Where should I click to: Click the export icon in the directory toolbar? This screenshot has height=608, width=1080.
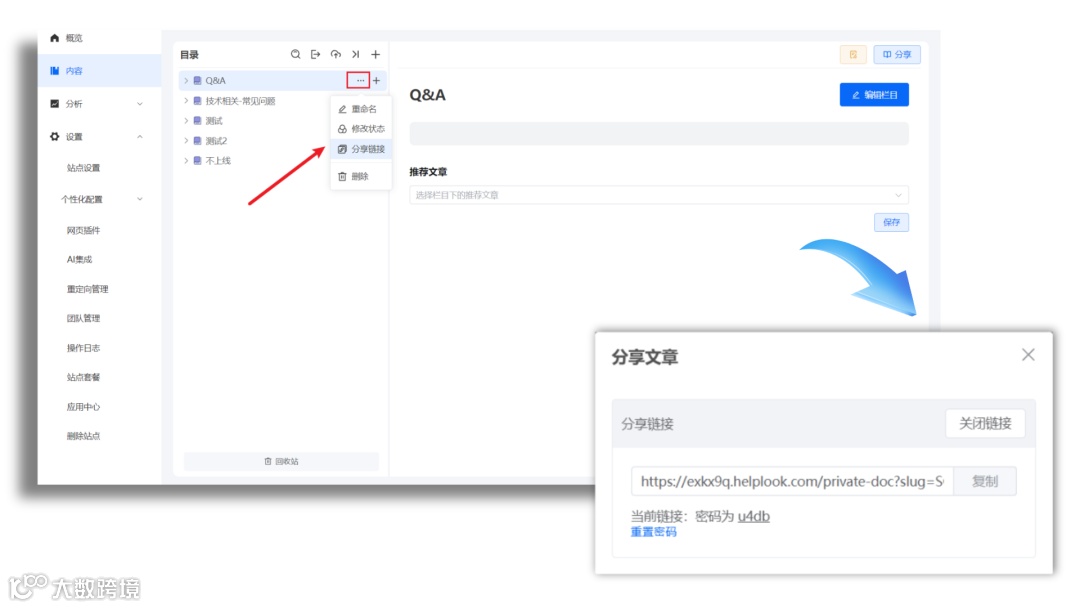(315, 54)
